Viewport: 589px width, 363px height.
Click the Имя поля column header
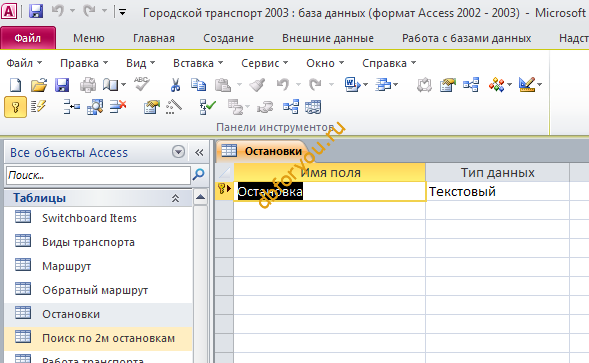[x=329, y=172]
